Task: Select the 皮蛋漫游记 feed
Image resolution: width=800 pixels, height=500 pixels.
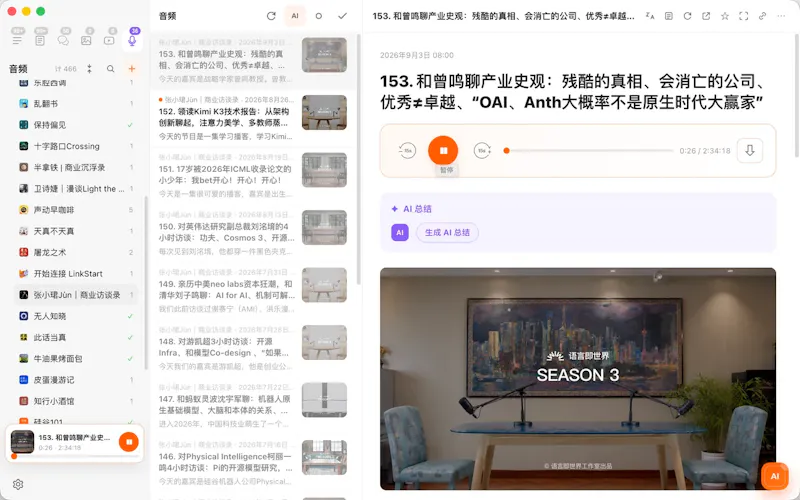Action: pos(76,380)
